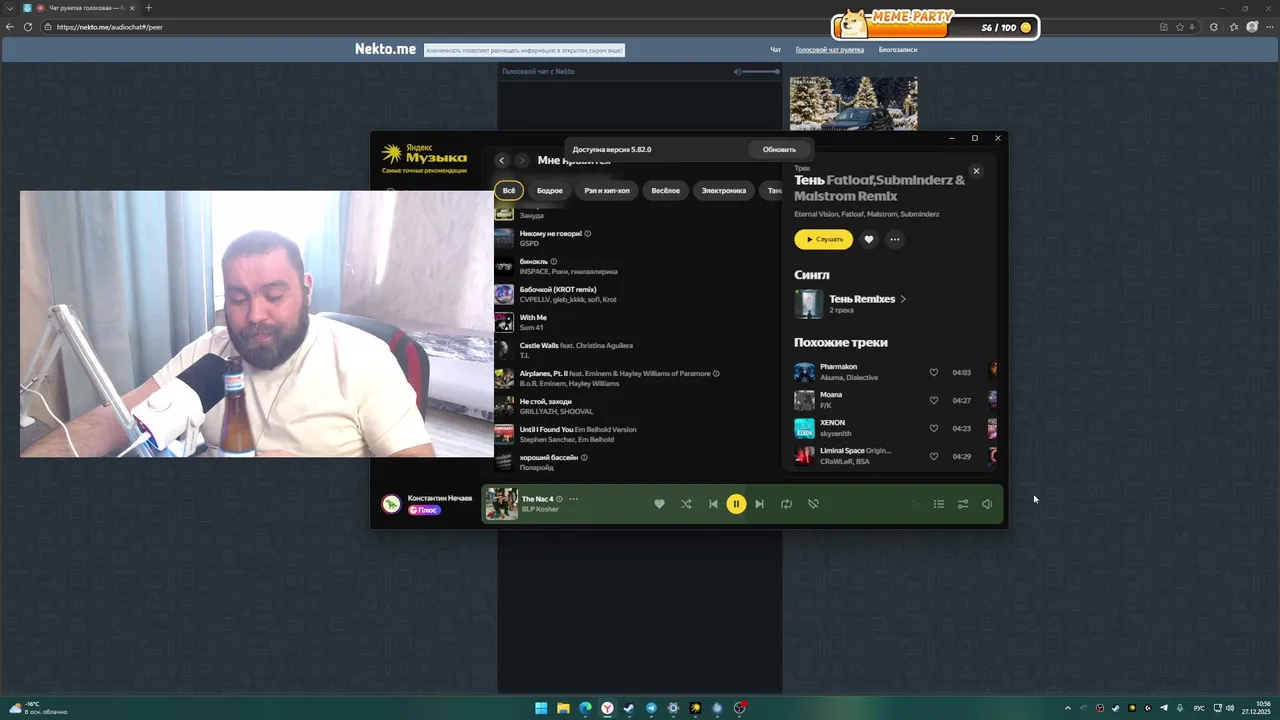Click info icon next to Airplanes, Pt. II
1280x720 pixels.
click(716, 374)
